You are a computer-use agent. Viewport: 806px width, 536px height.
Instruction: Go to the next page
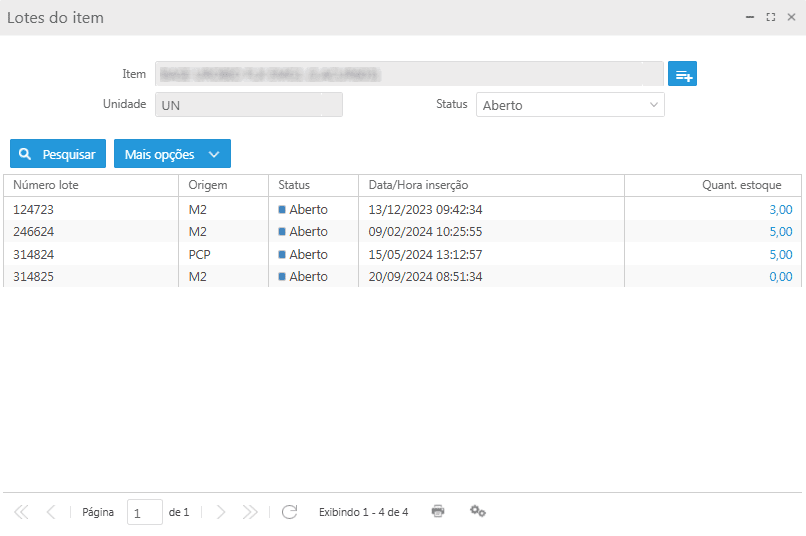[221, 512]
